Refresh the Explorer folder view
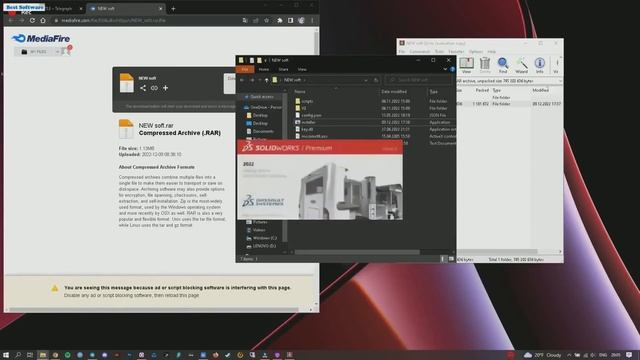 (376, 80)
